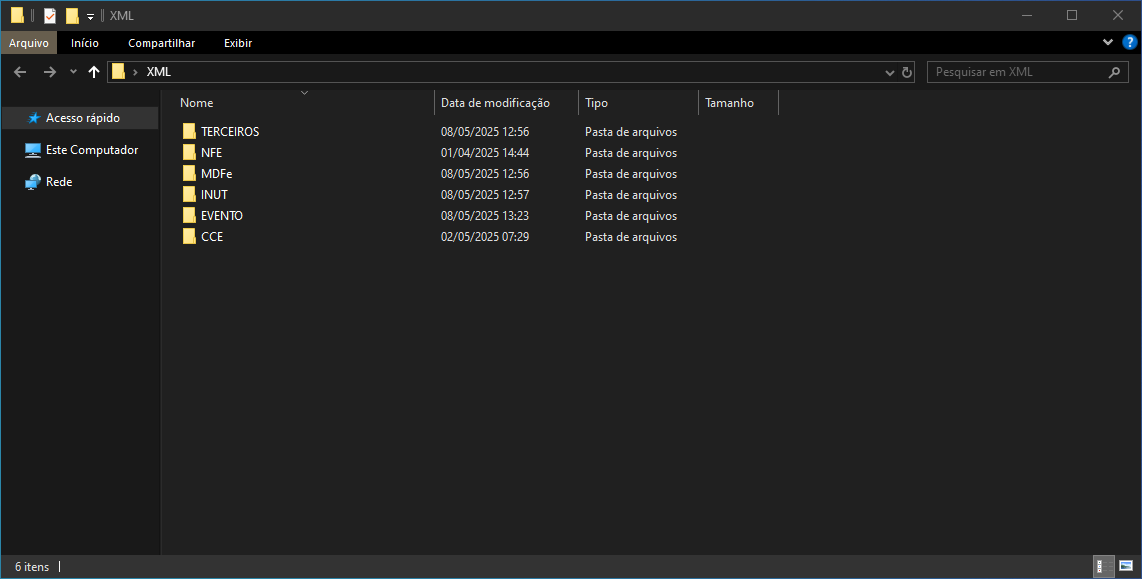Click the search magnifier icon
This screenshot has height=579, width=1142.
(x=1115, y=72)
